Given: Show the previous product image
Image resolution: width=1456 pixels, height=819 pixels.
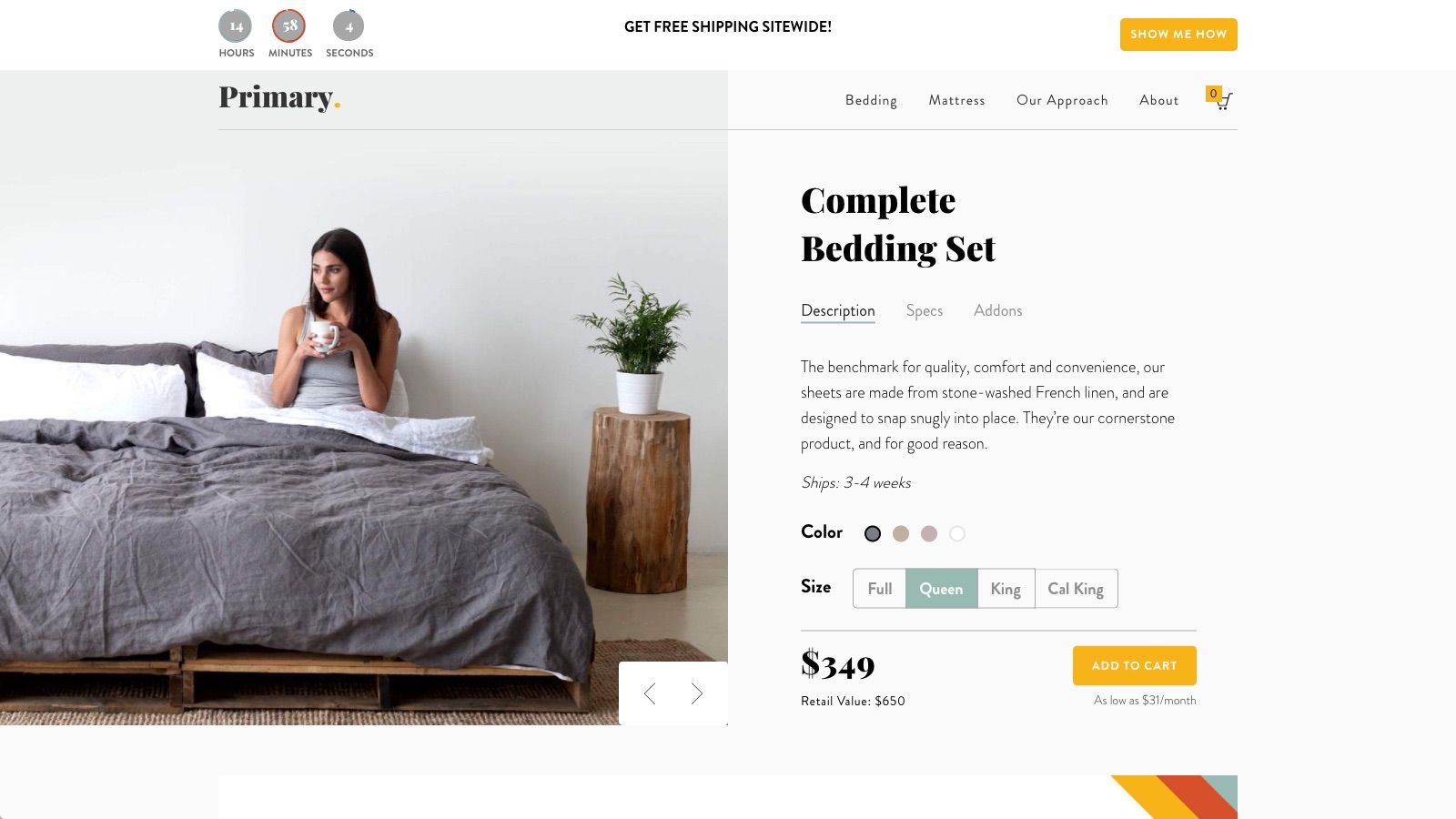Looking at the screenshot, I should click(x=650, y=693).
